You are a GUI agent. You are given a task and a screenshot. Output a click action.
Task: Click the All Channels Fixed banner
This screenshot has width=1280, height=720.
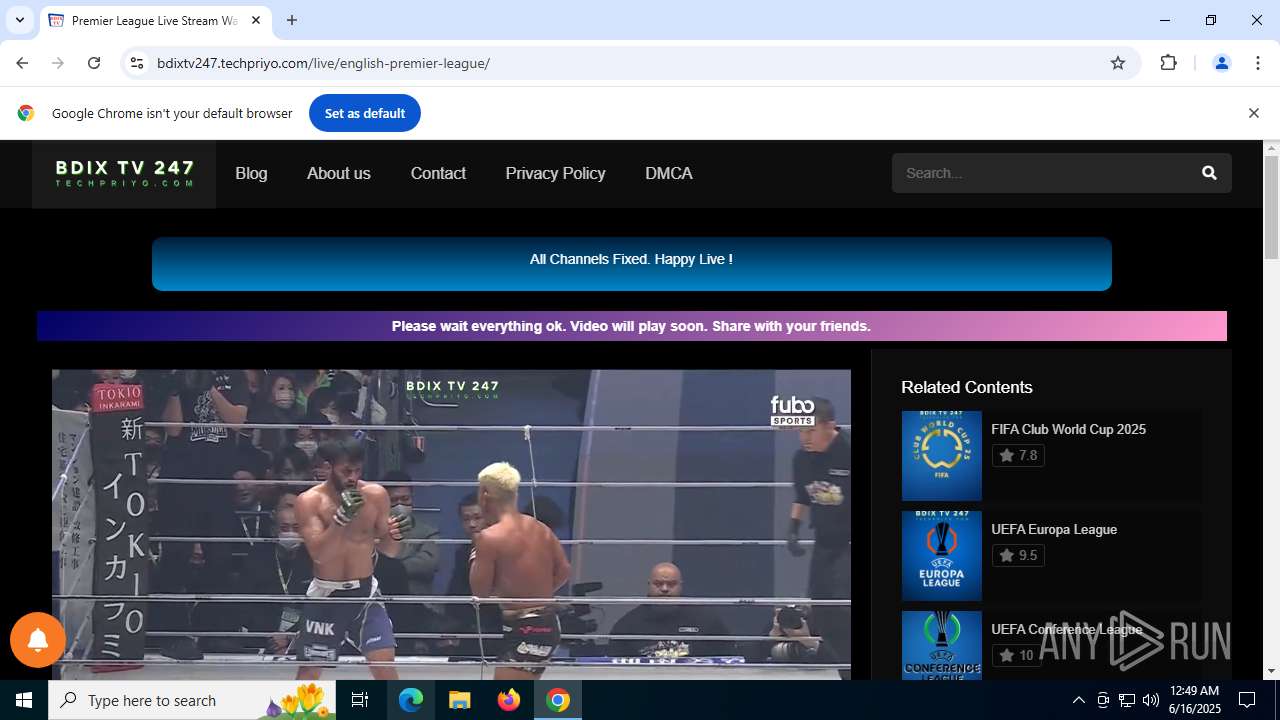tap(631, 264)
